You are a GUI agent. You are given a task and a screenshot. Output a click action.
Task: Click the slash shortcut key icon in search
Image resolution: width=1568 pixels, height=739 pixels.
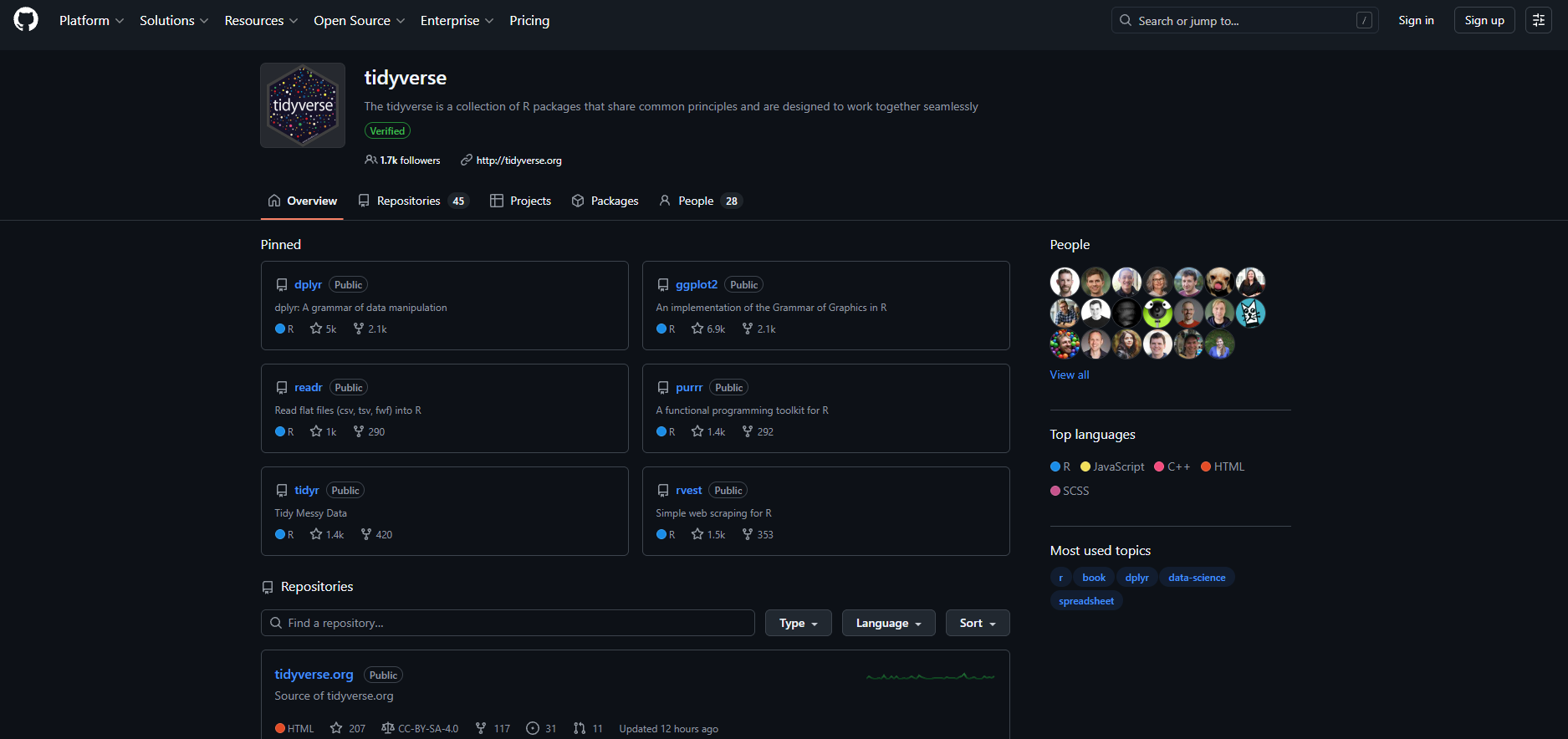coord(1364,20)
